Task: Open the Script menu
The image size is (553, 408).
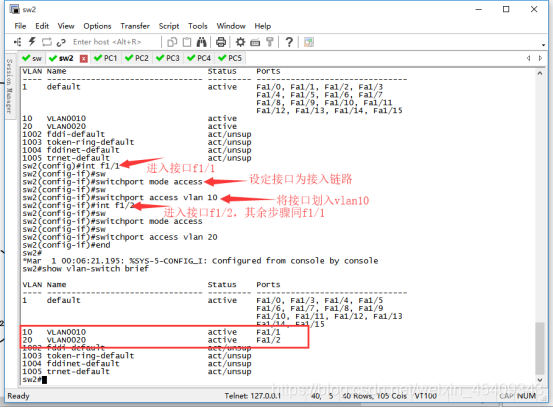Action: click(x=169, y=26)
